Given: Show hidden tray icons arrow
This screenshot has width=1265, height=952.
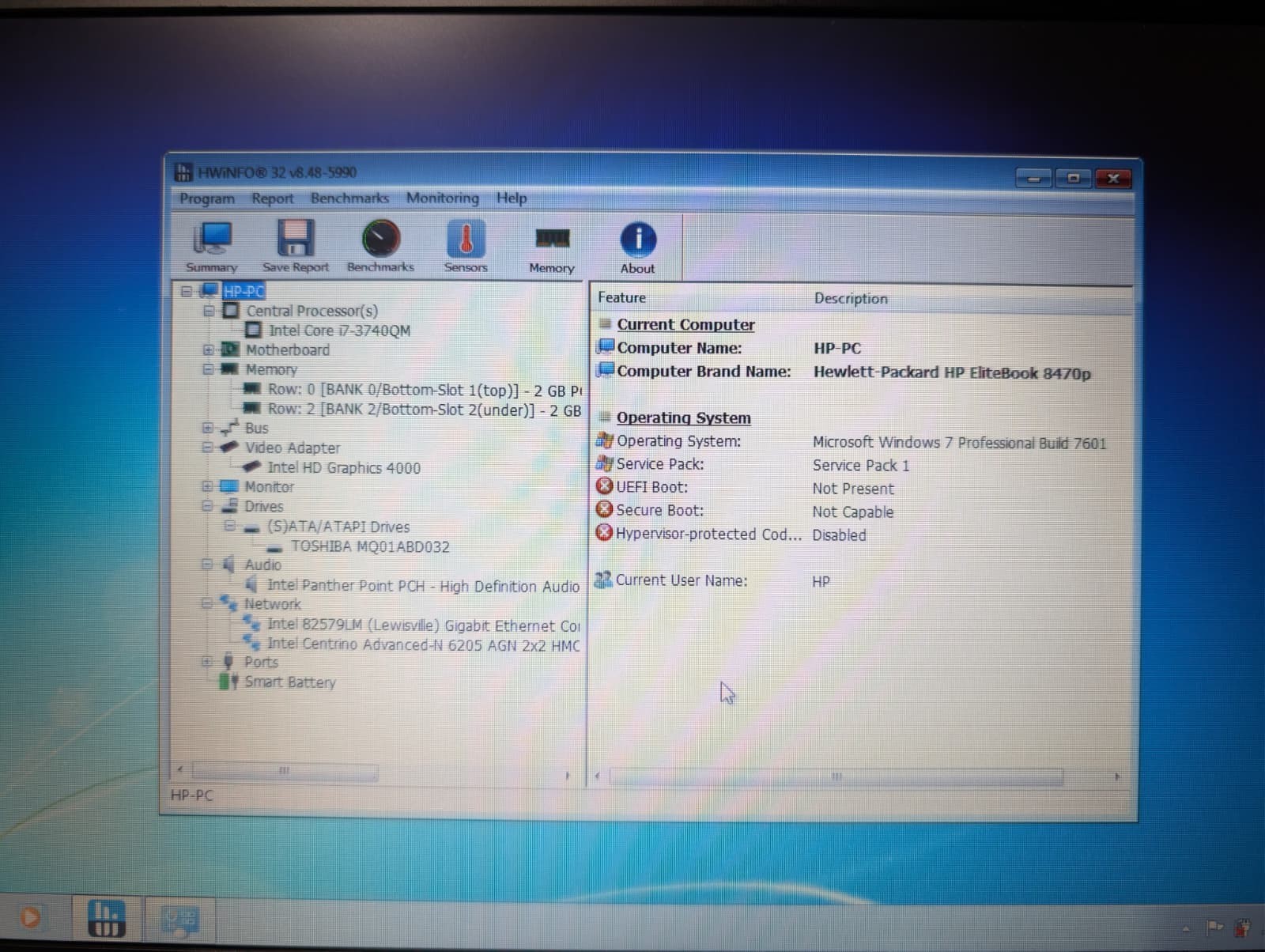Looking at the screenshot, I should point(1185,929).
